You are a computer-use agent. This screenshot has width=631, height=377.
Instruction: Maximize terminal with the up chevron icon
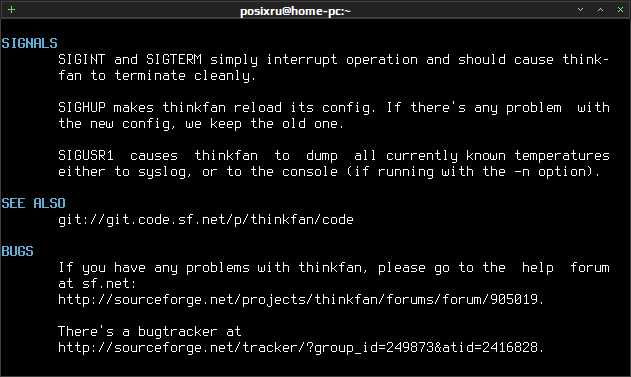point(600,10)
